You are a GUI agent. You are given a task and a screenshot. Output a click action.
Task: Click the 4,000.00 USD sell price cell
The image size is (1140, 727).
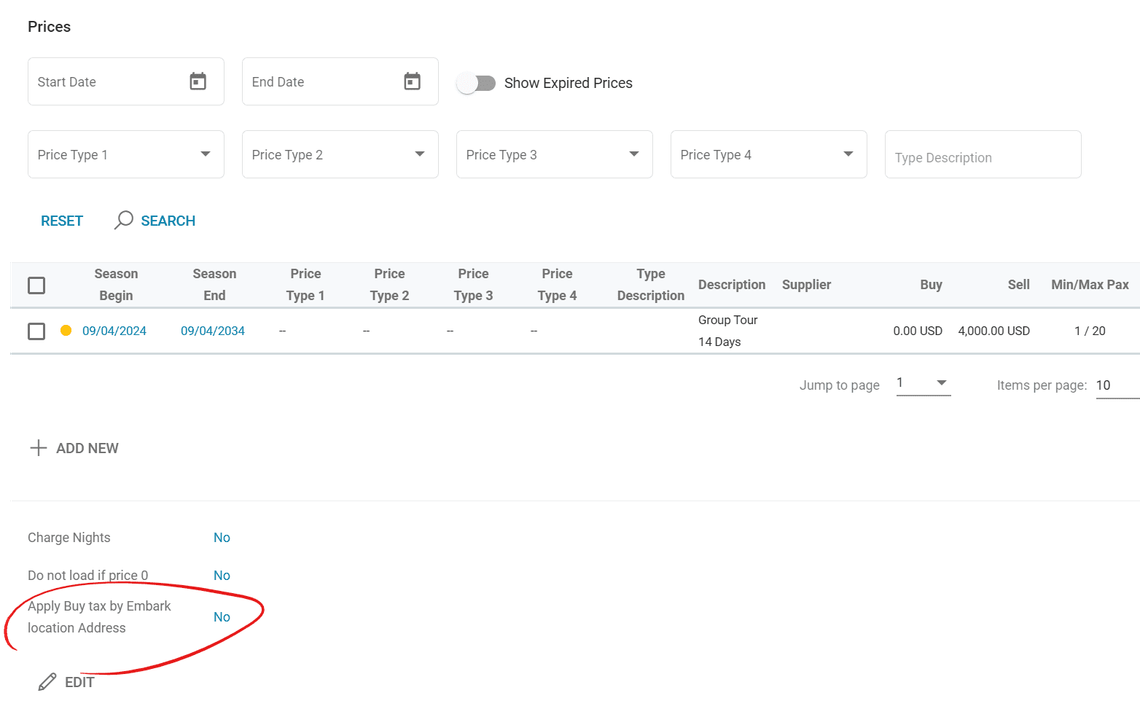994,331
